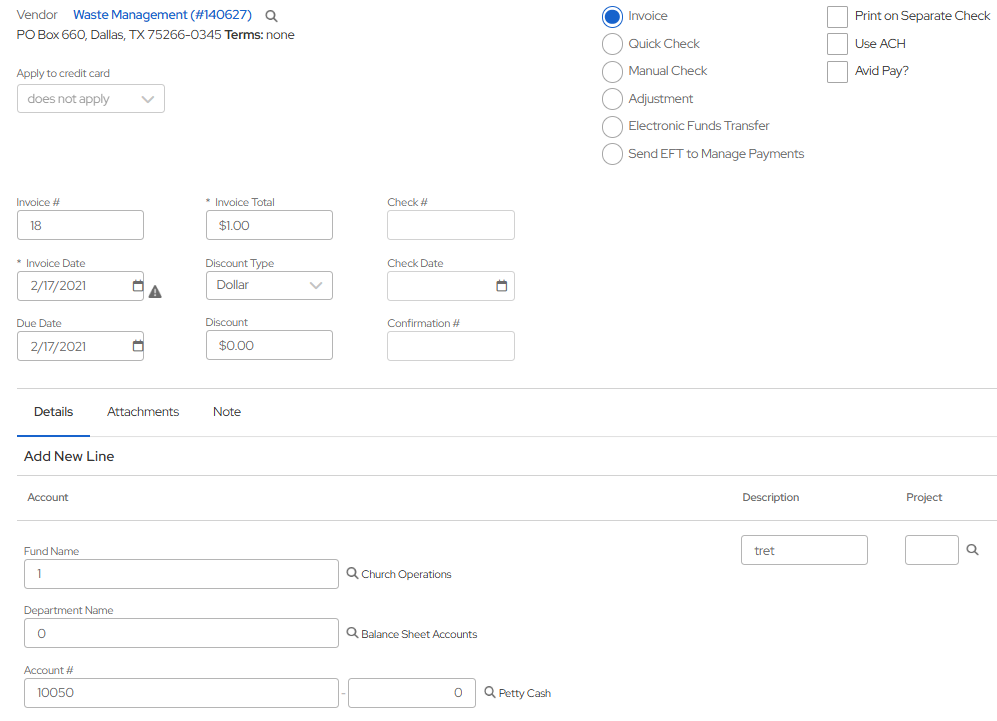997x721 pixels.
Task: Select the Electronic Funds Transfer option
Action: click(612, 127)
